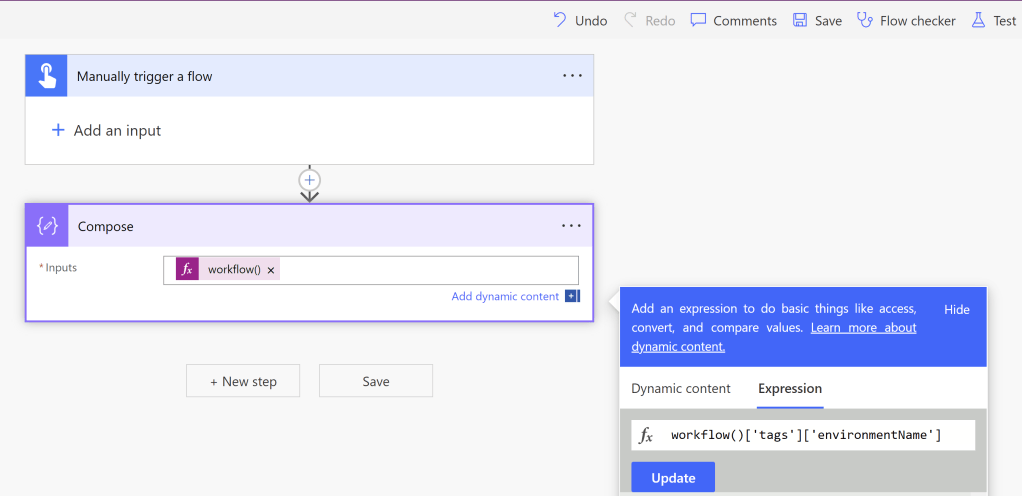Remove the workflow() expression token

[271, 270]
